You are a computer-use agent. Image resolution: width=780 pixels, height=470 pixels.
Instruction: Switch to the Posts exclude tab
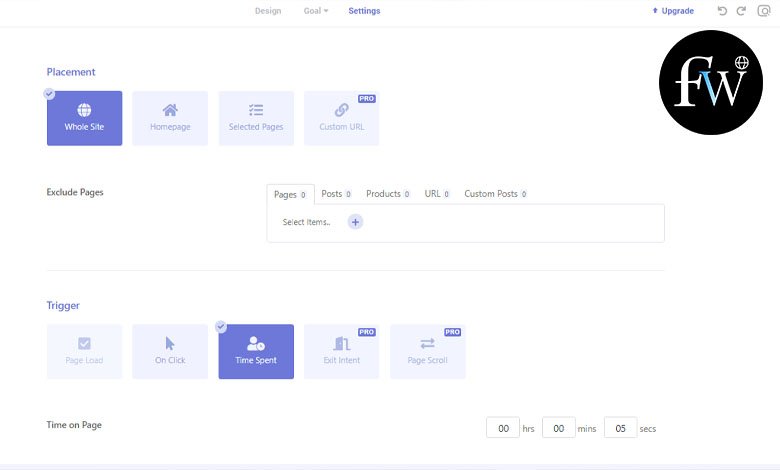336,194
